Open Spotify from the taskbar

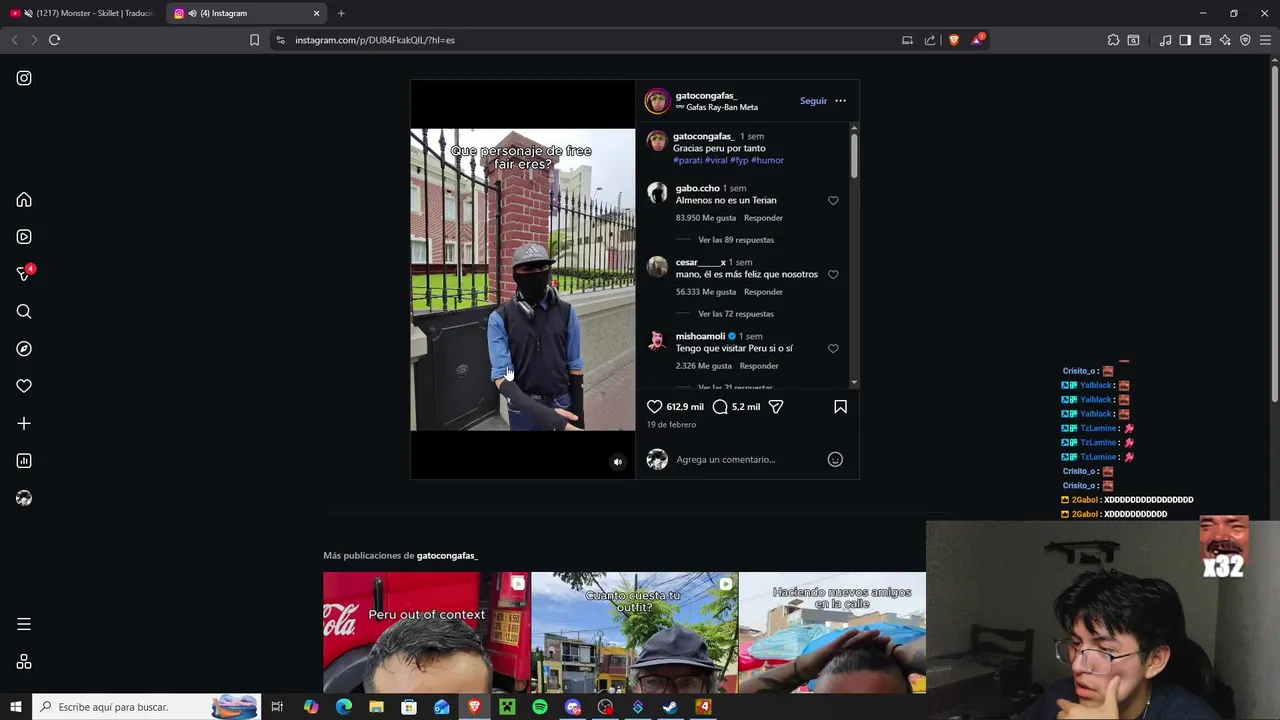[x=540, y=707]
